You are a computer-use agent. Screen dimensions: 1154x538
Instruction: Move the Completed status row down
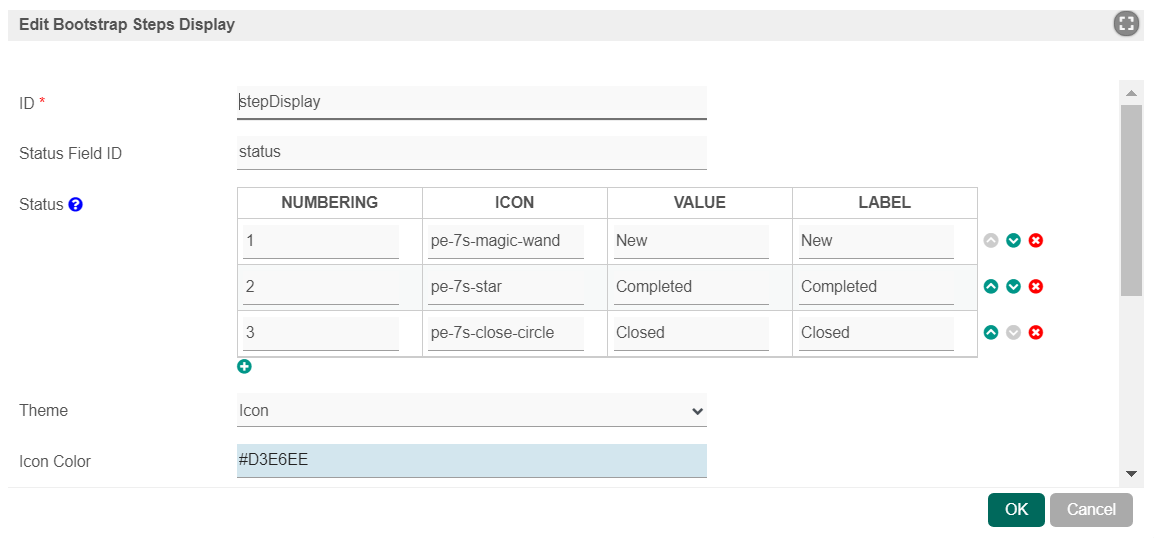[1013, 287]
